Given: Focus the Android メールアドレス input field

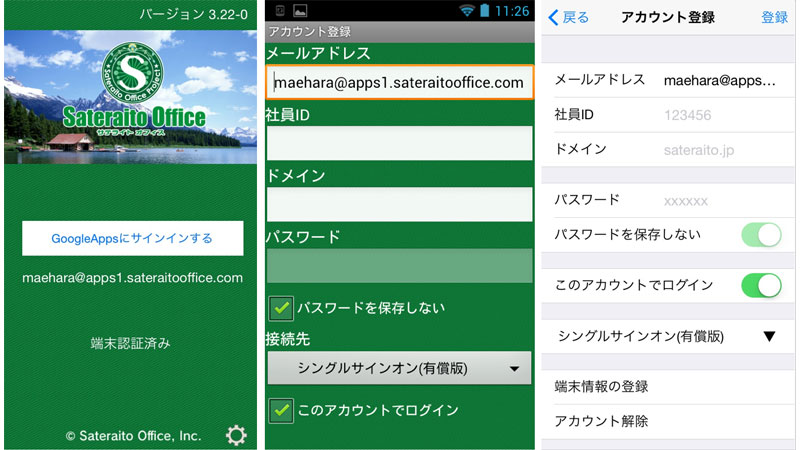Looking at the screenshot, I should [x=399, y=82].
